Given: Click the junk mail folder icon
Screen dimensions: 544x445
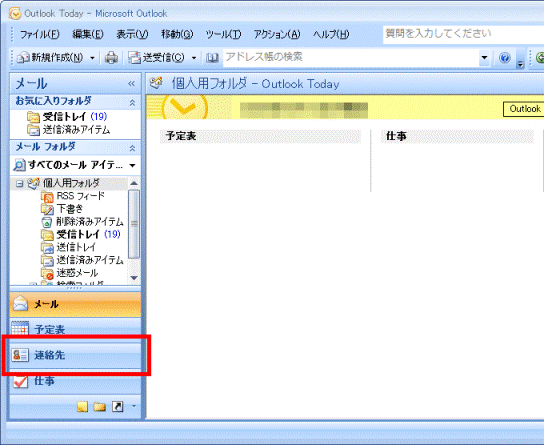Looking at the screenshot, I should tap(47, 274).
